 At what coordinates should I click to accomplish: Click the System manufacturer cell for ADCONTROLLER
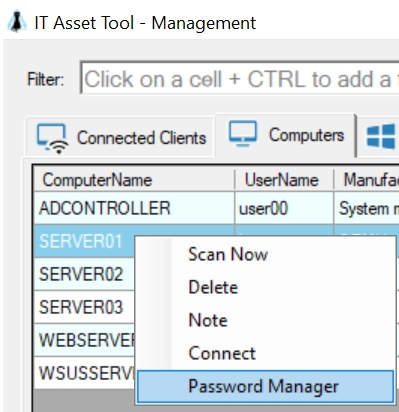click(366, 208)
